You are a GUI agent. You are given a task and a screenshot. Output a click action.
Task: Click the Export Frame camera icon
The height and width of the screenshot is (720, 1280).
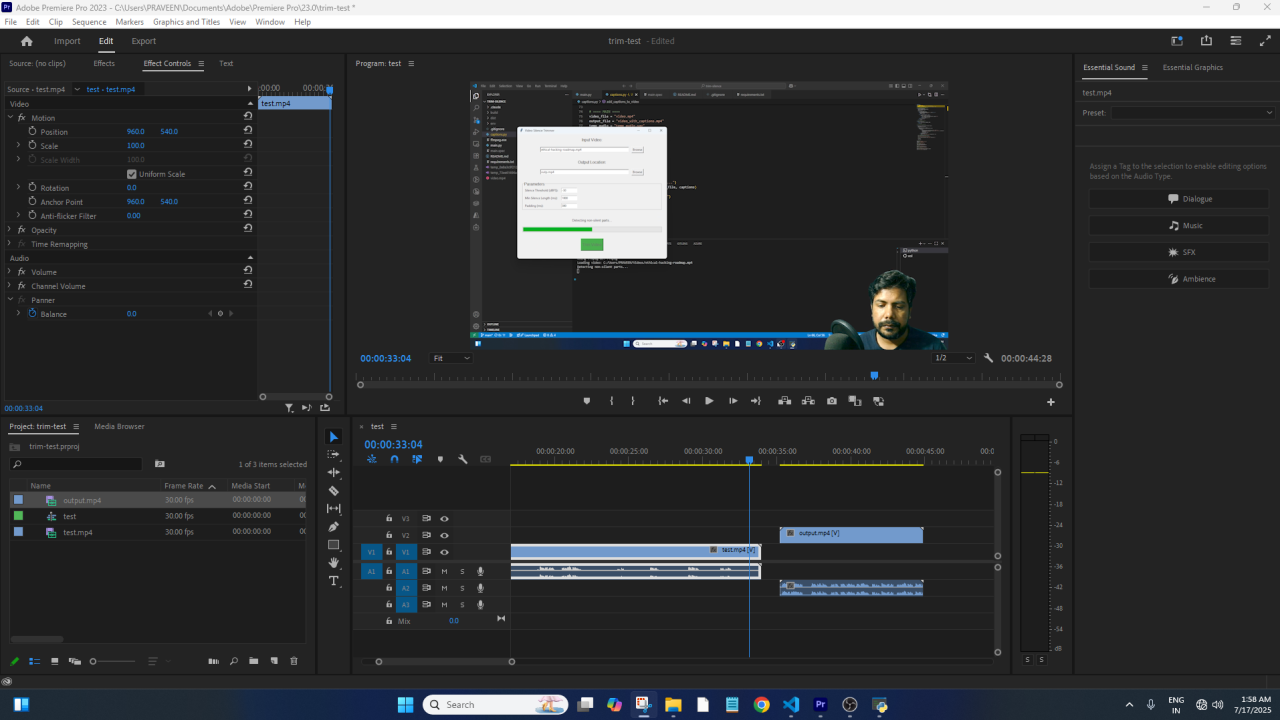pos(832,401)
